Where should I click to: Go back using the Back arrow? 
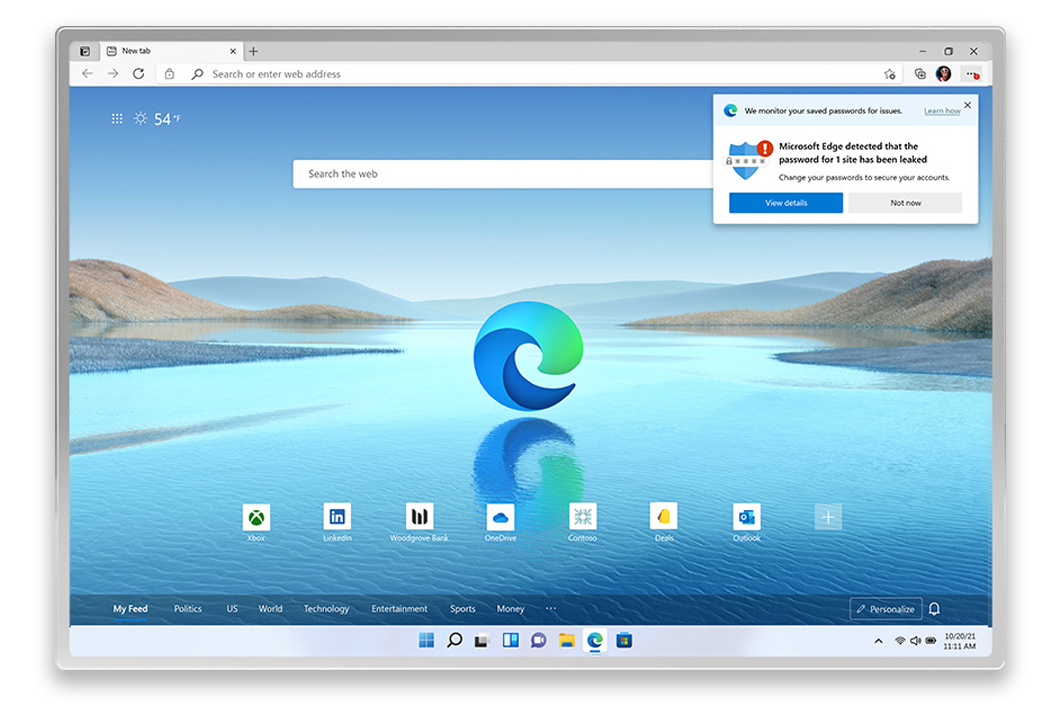[87, 73]
